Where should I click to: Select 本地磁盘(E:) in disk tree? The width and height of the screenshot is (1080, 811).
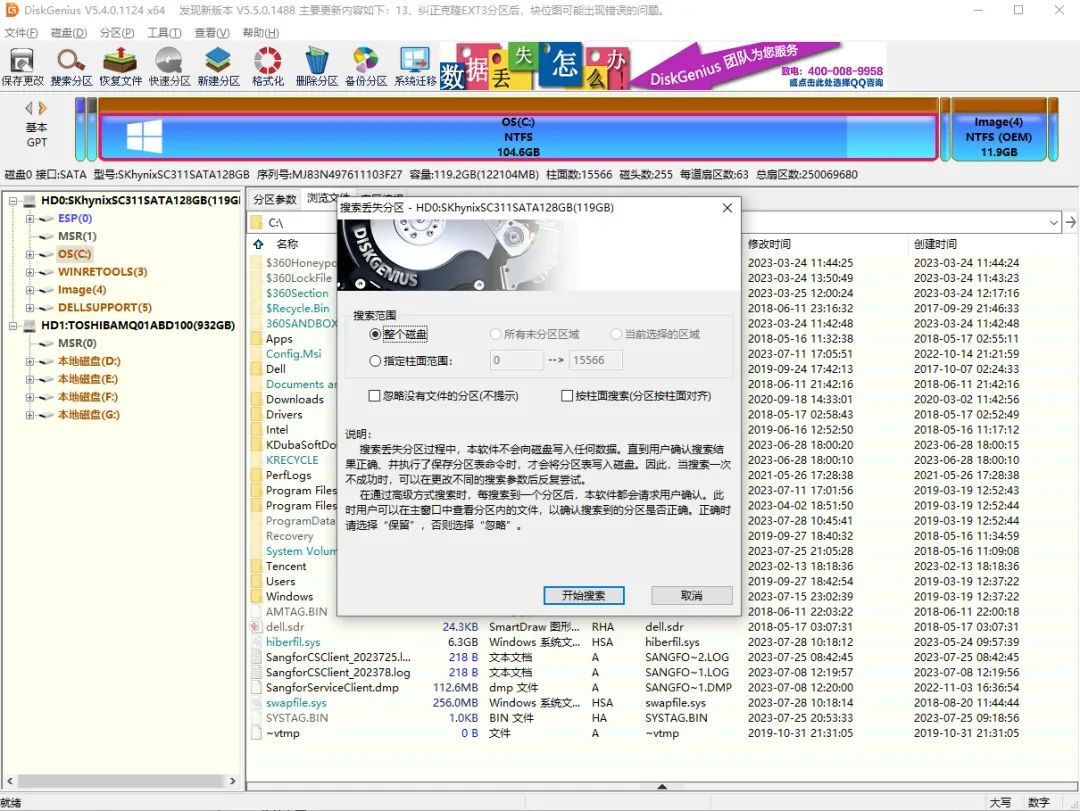point(87,379)
